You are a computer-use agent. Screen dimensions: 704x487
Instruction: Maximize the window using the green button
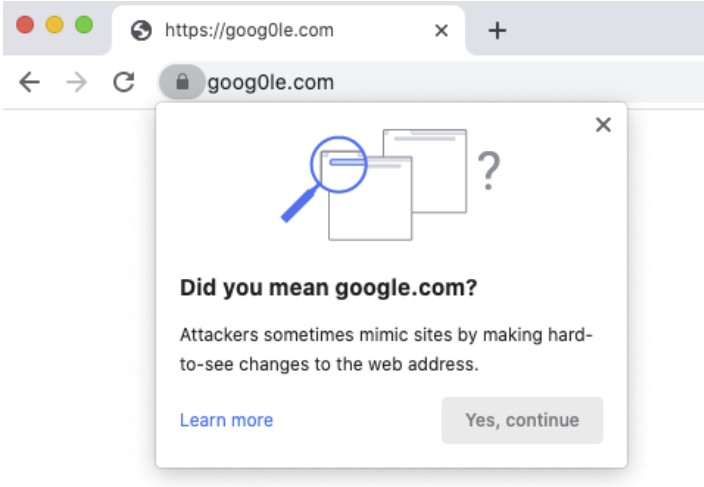click(x=83, y=25)
